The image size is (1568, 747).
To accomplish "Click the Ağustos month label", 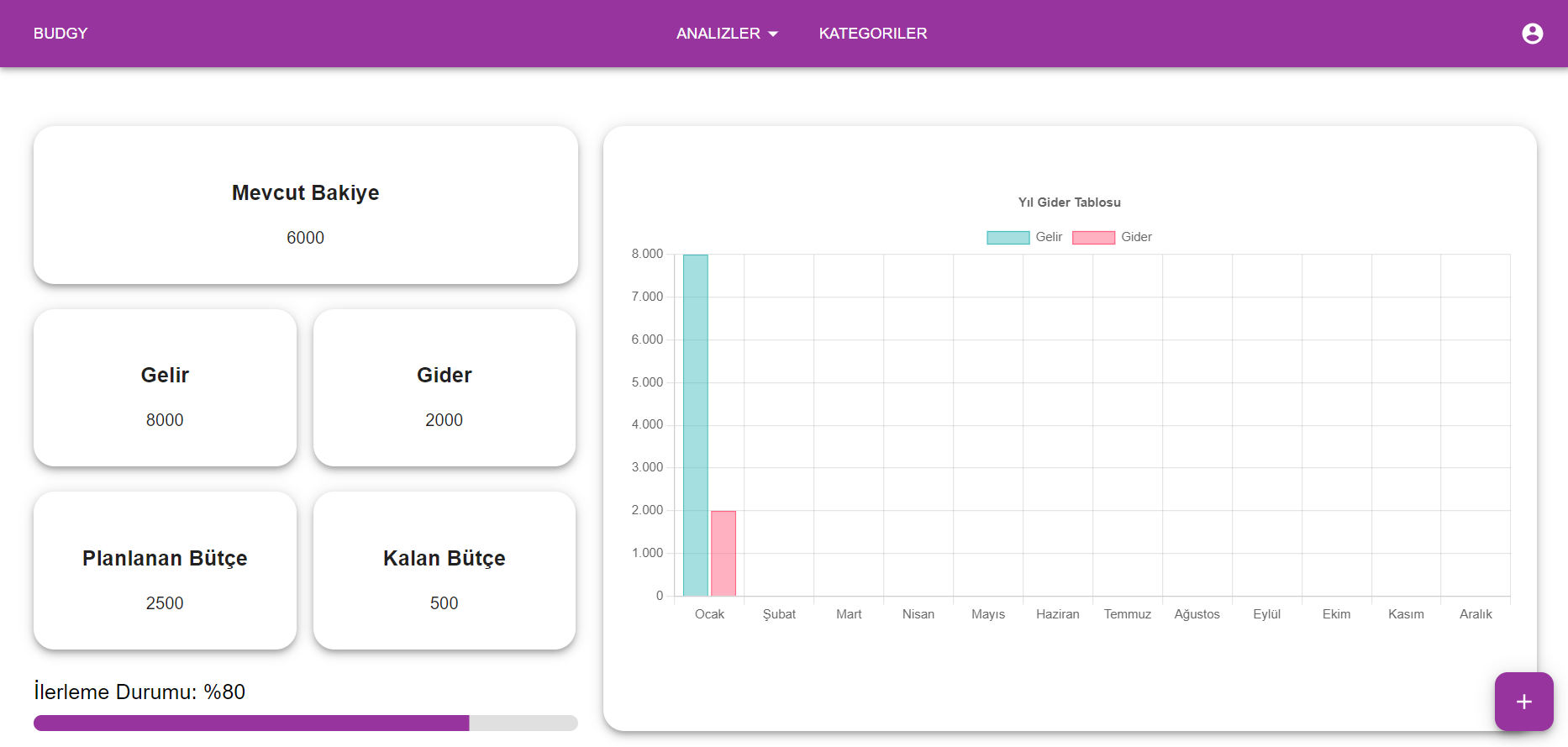I will 1197,614.
